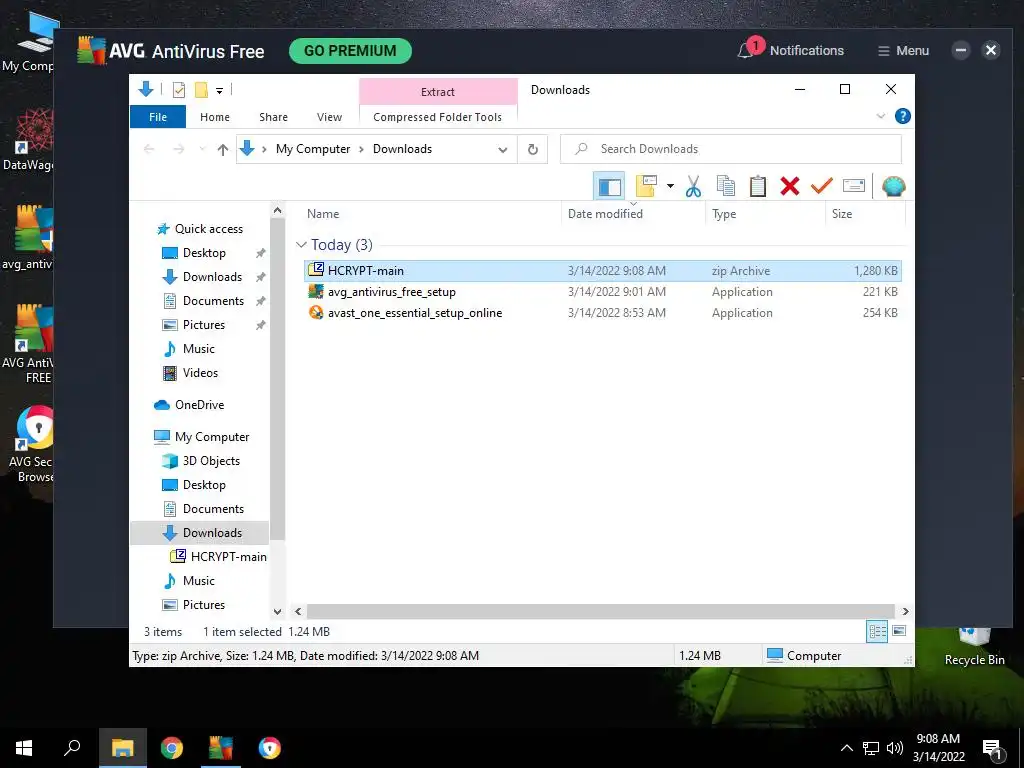Open pinned Desktop under Quick access
Image resolution: width=1024 pixels, height=768 pixels.
pos(204,253)
